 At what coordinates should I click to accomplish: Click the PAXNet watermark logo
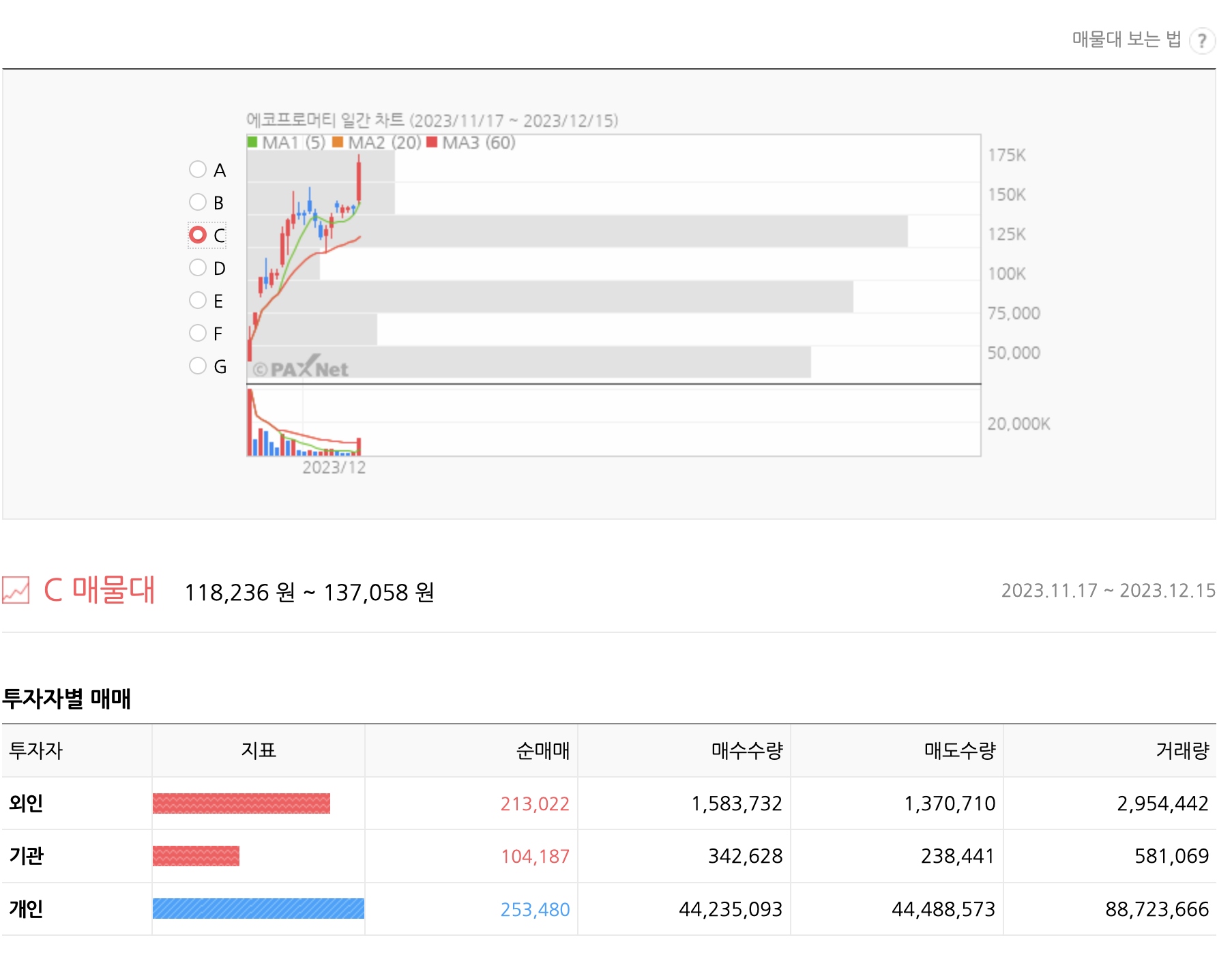300,368
